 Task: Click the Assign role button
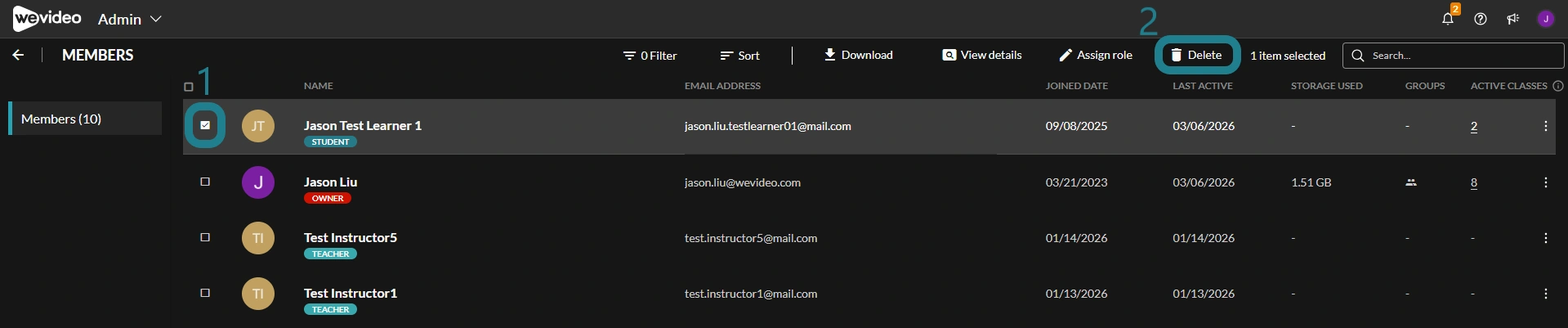coord(1096,55)
